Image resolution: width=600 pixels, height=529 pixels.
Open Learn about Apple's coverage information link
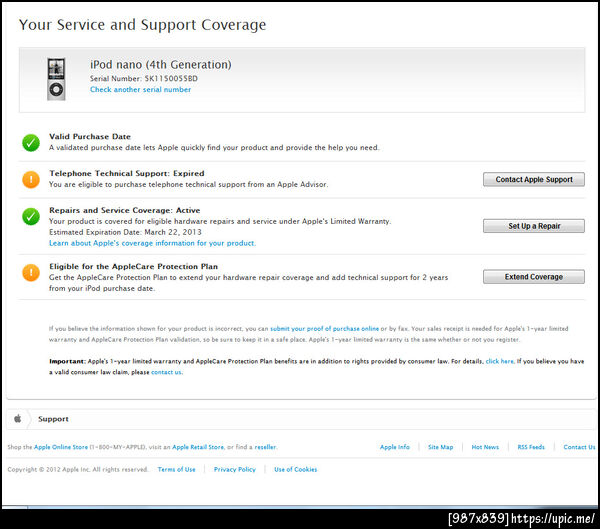pyautogui.click(x=152, y=243)
